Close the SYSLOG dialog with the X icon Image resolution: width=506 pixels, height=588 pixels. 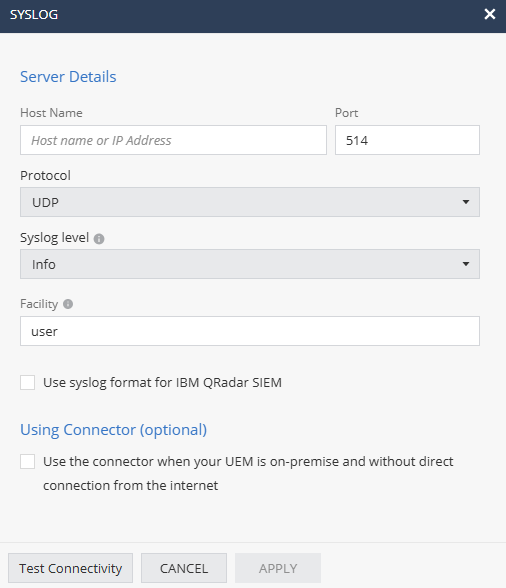coord(489,14)
